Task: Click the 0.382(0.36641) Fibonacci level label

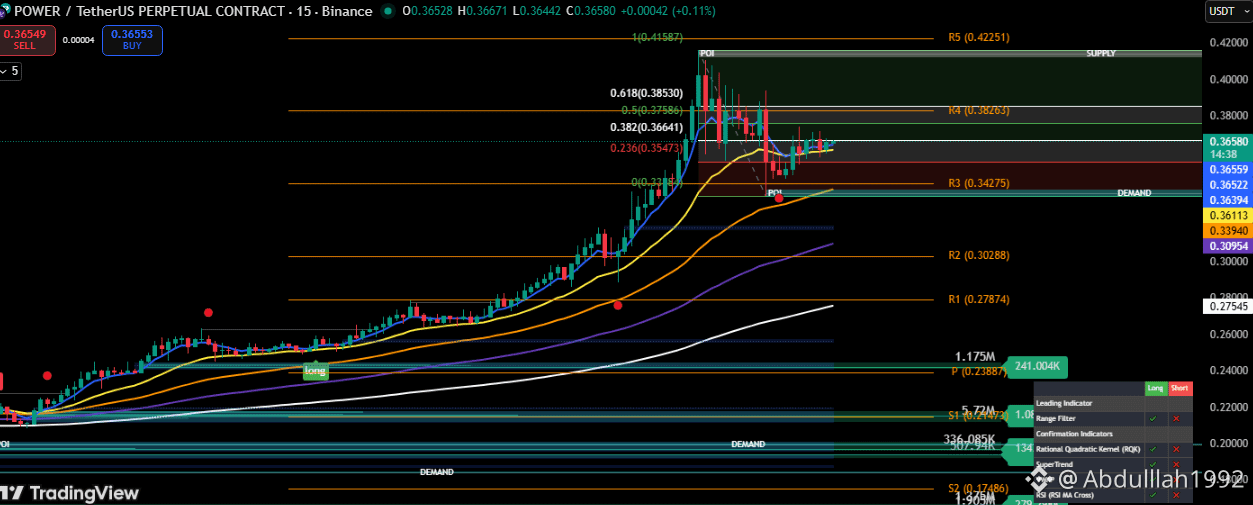Action: click(x=646, y=127)
